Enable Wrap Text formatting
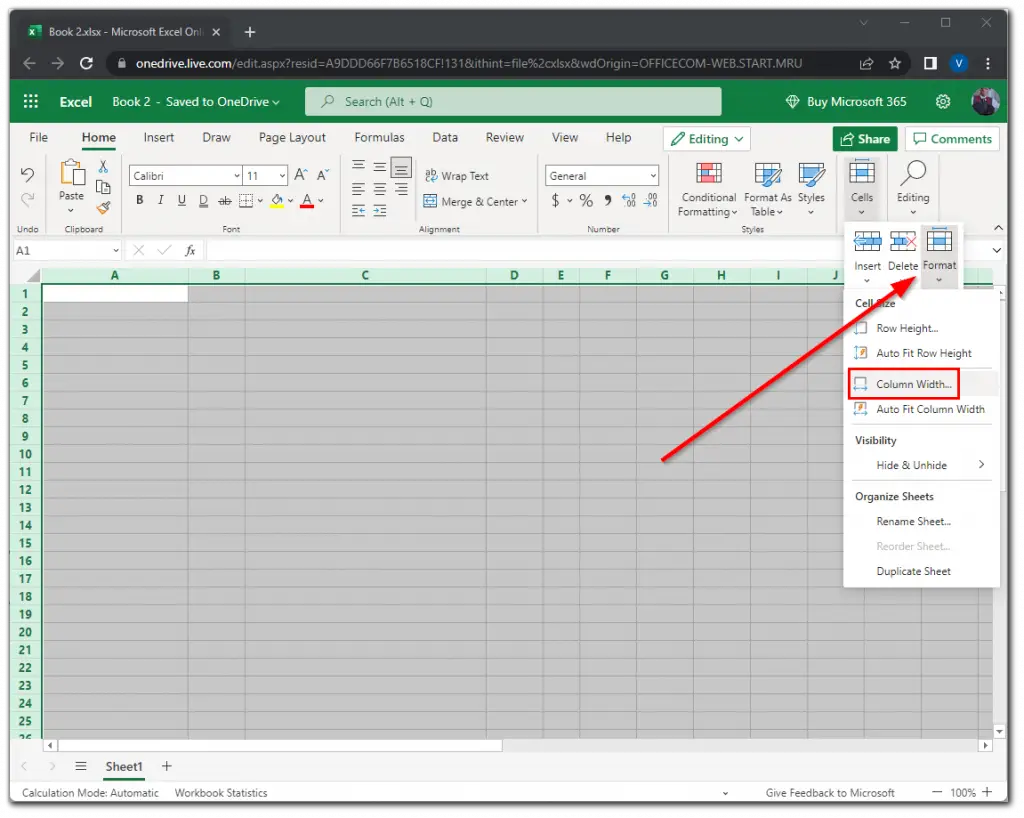 tap(457, 175)
